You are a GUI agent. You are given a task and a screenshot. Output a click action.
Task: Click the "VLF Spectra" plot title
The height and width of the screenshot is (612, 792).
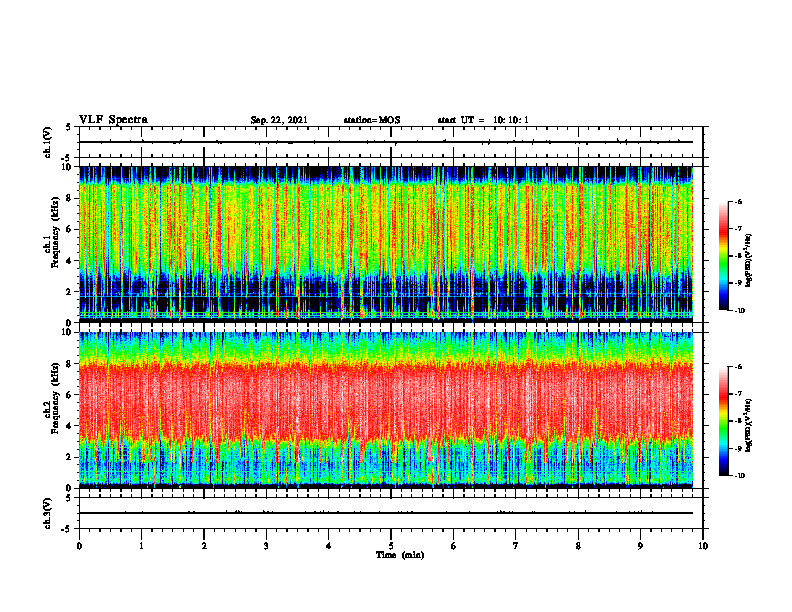click(x=113, y=120)
